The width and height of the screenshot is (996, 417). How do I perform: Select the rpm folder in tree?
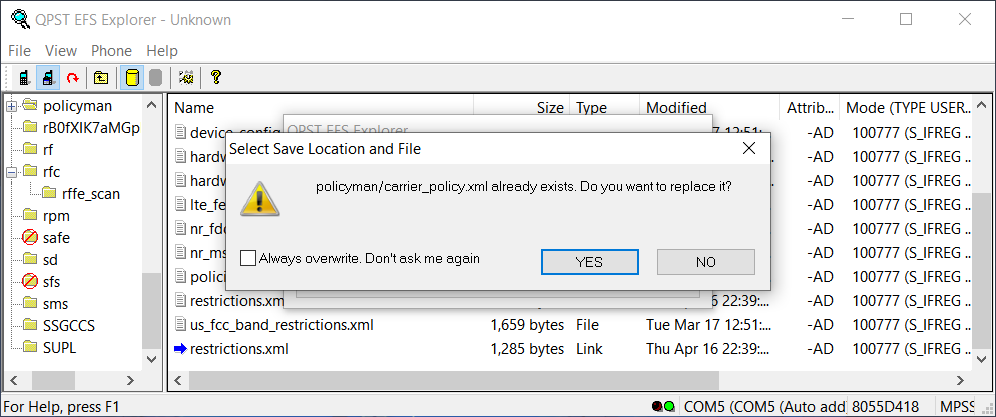(x=57, y=215)
